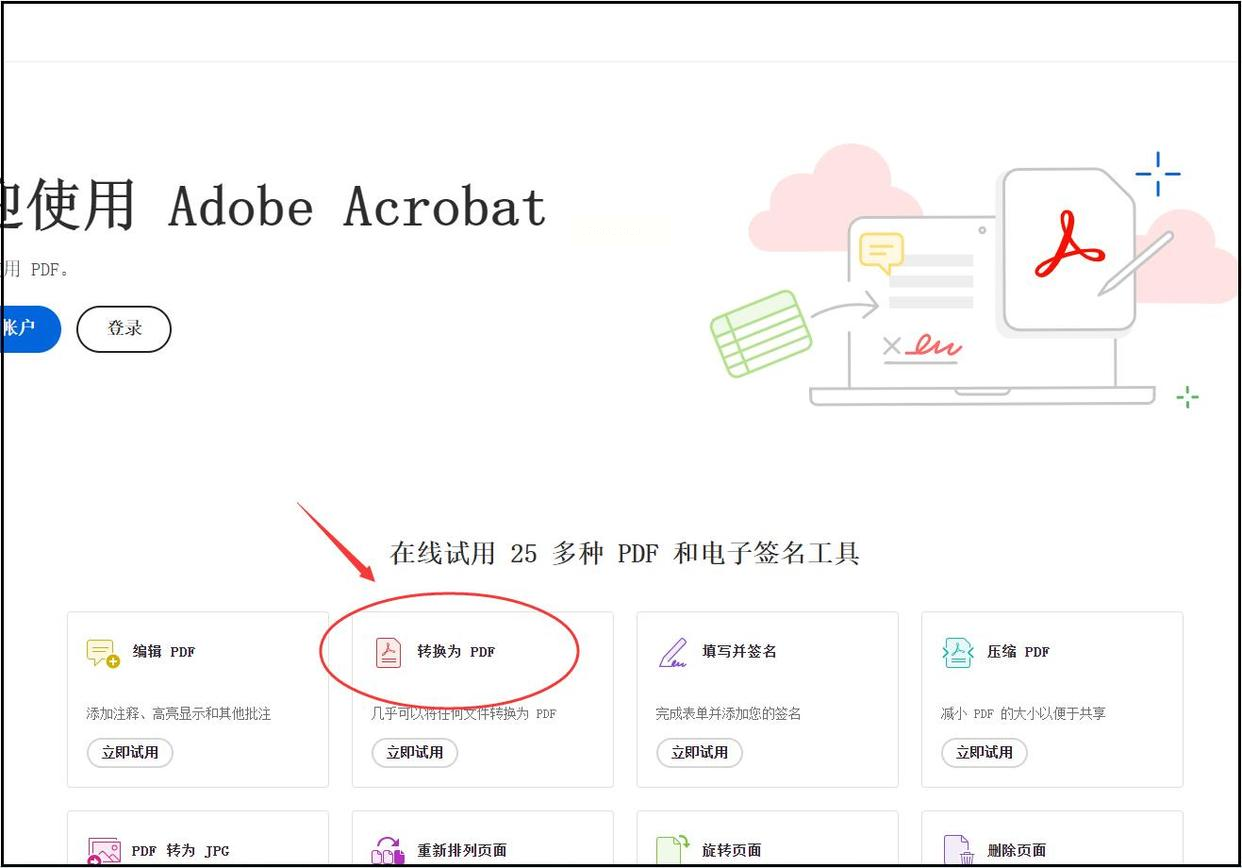Image resolution: width=1242 pixels, height=868 pixels.
Task: Open the 填写并签名 card title
Action: [x=739, y=652]
